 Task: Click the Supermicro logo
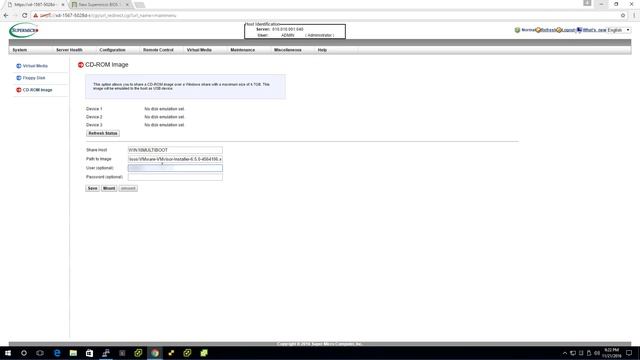(24, 30)
